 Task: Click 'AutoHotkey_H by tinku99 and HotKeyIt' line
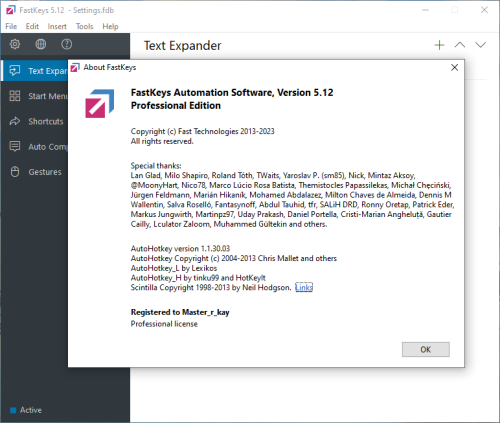coord(198,278)
